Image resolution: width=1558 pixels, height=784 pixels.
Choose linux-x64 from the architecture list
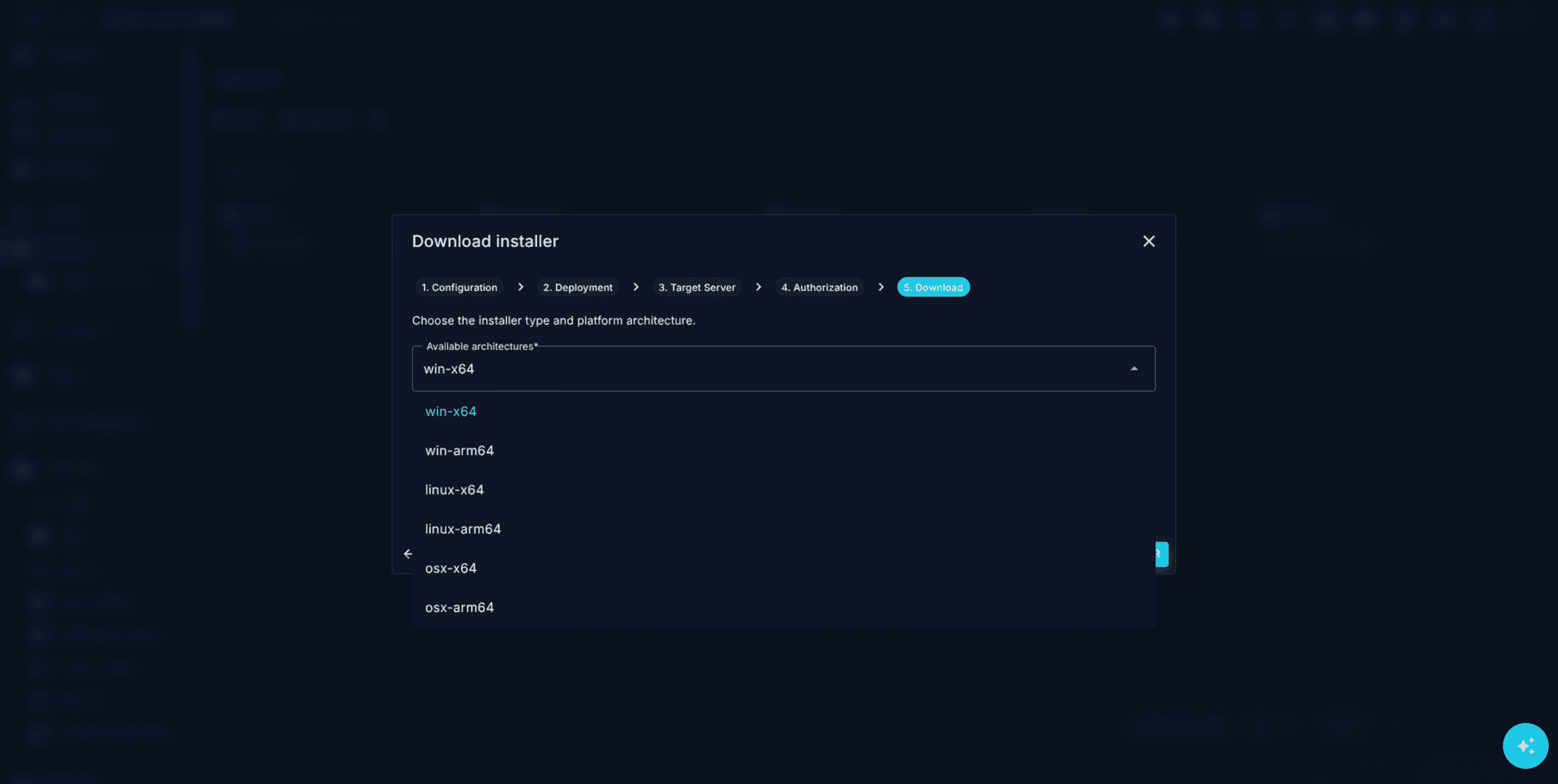(x=784, y=490)
